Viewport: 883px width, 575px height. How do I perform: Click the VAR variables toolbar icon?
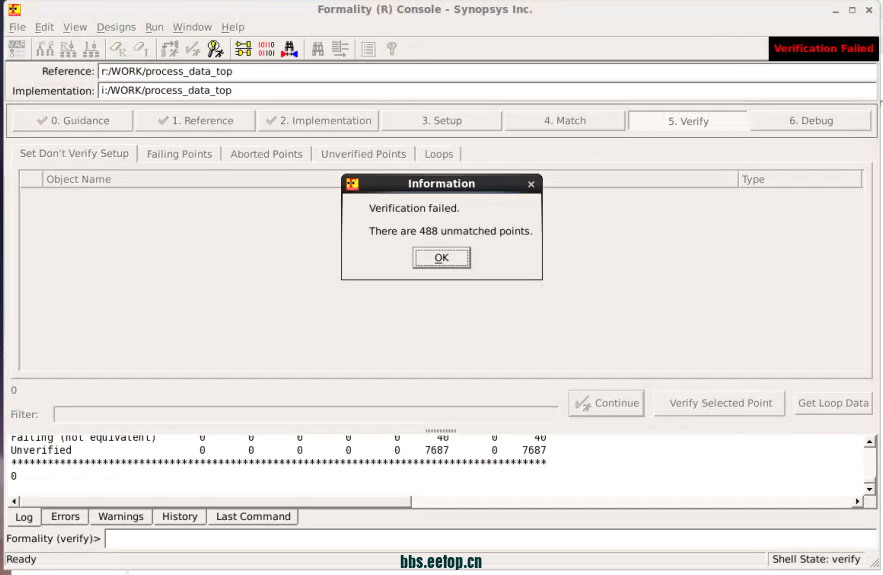18,48
